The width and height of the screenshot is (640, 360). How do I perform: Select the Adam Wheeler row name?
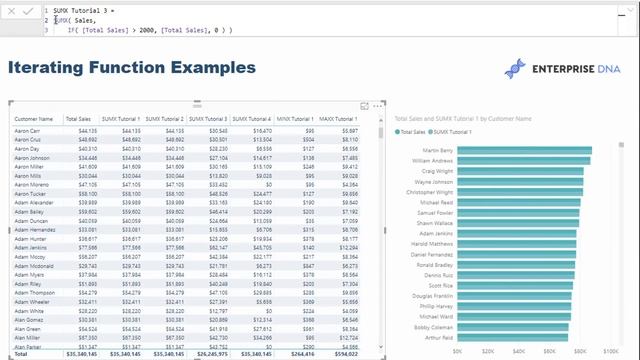pyautogui.click(x=32, y=302)
